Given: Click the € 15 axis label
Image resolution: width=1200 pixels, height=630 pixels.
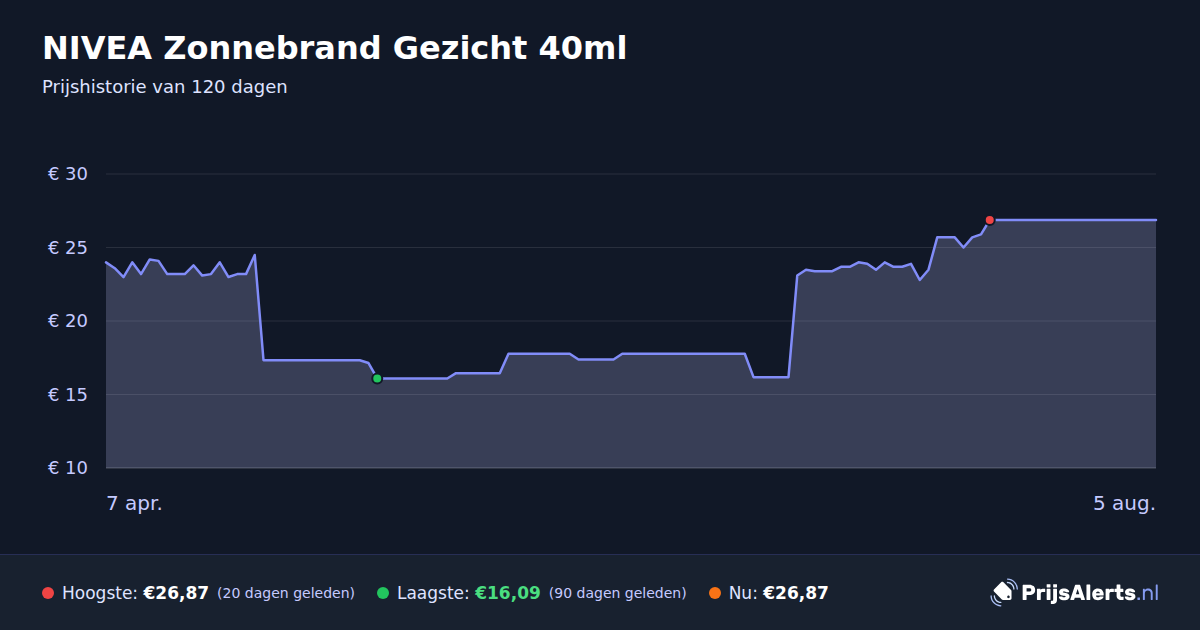Looking at the screenshot, I should (68, 395).
